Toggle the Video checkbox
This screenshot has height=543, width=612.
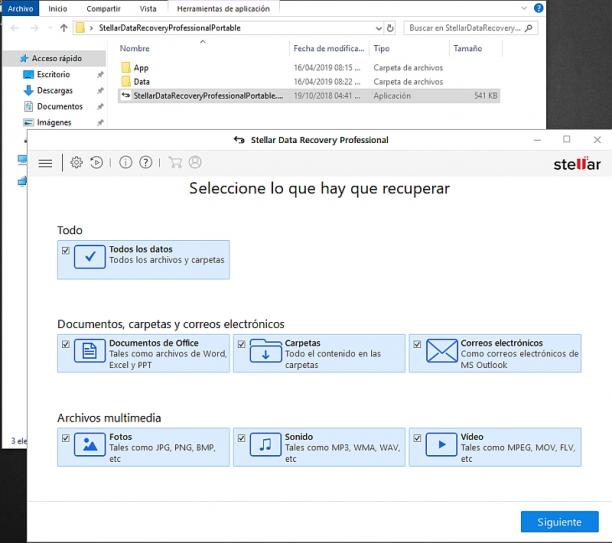[x=417, y=438]
